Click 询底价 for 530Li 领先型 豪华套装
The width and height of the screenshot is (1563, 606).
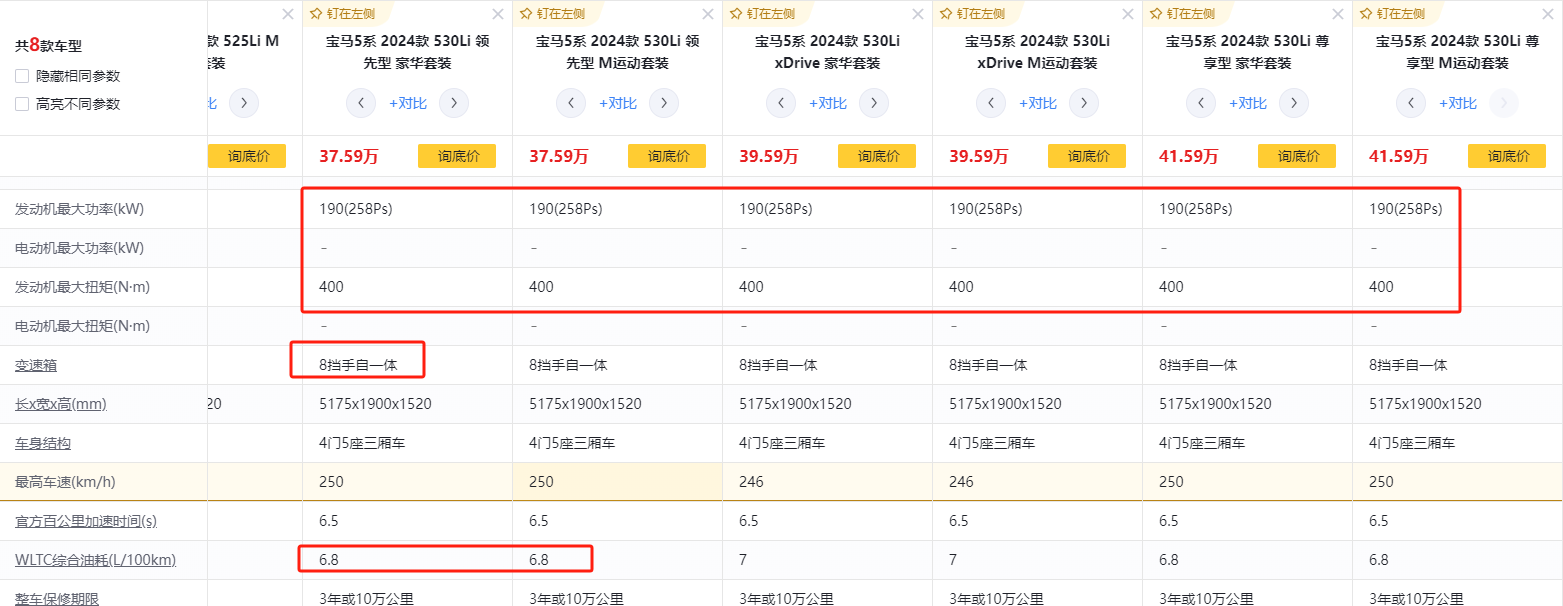(x=457, y=156)
